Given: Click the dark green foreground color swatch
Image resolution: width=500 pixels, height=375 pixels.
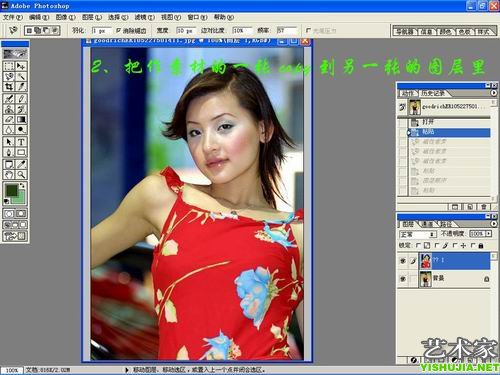Looking at the screenshot, I should 11,190.
